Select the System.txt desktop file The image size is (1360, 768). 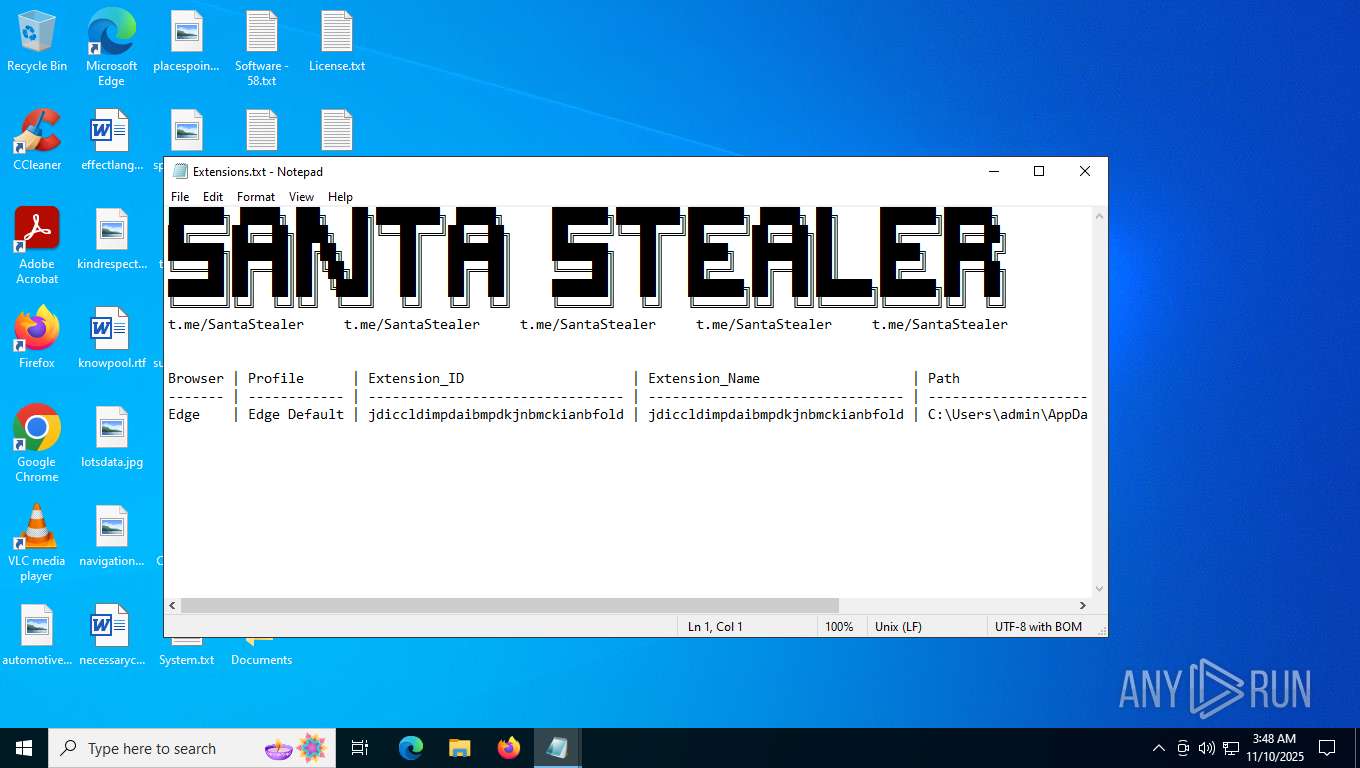pos(186,653)
